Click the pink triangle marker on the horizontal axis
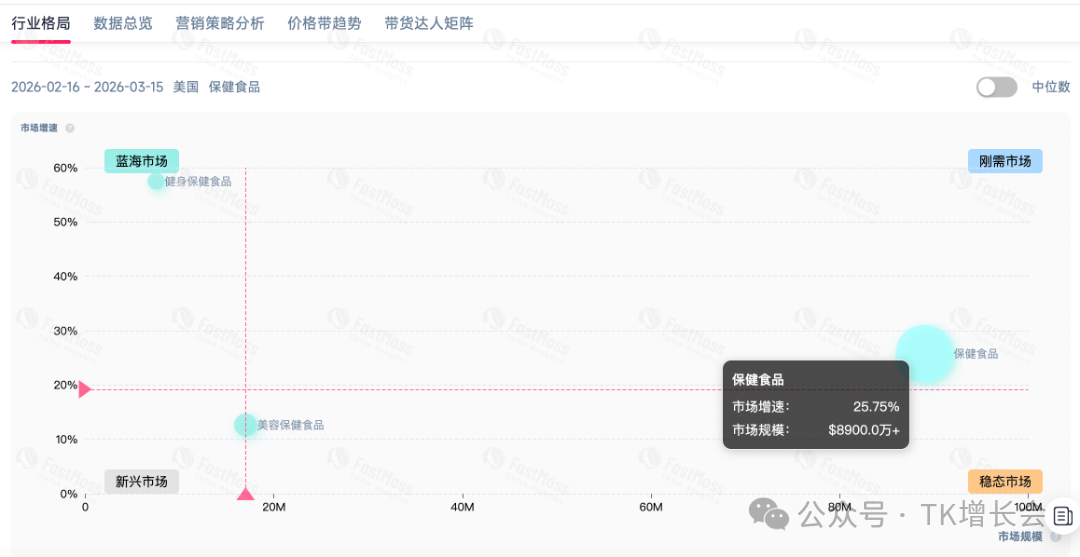This screenshot has width=1080, height=557. click(x=245, y=493)
